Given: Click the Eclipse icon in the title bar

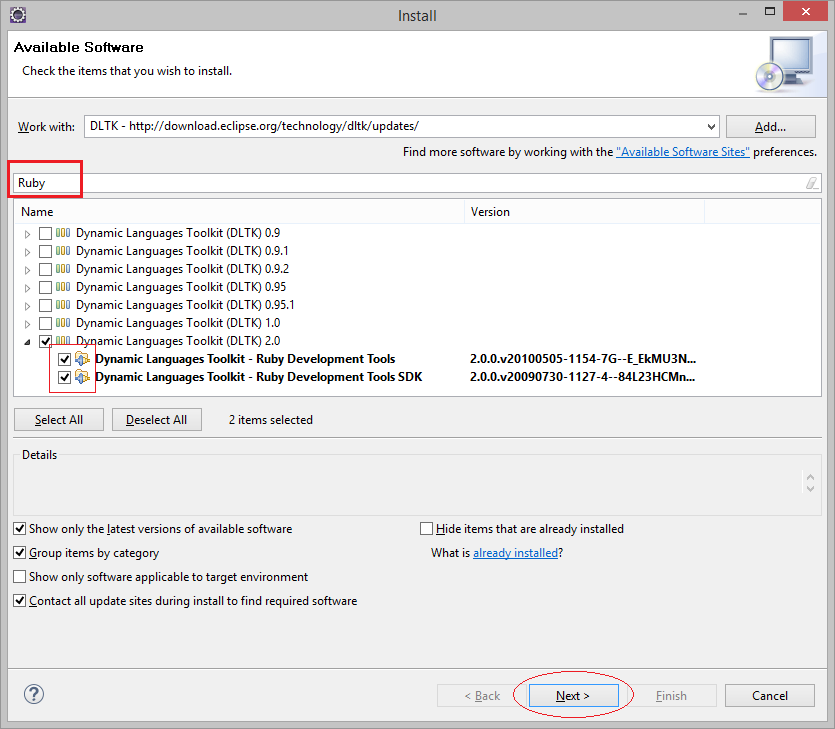Looking at the screenshot, I should tap(18, 15).
